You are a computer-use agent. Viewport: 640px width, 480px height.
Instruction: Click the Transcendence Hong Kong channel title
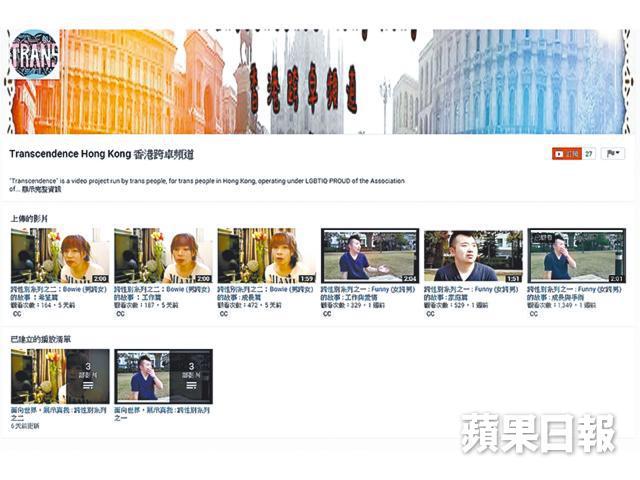tap(101, 154)
